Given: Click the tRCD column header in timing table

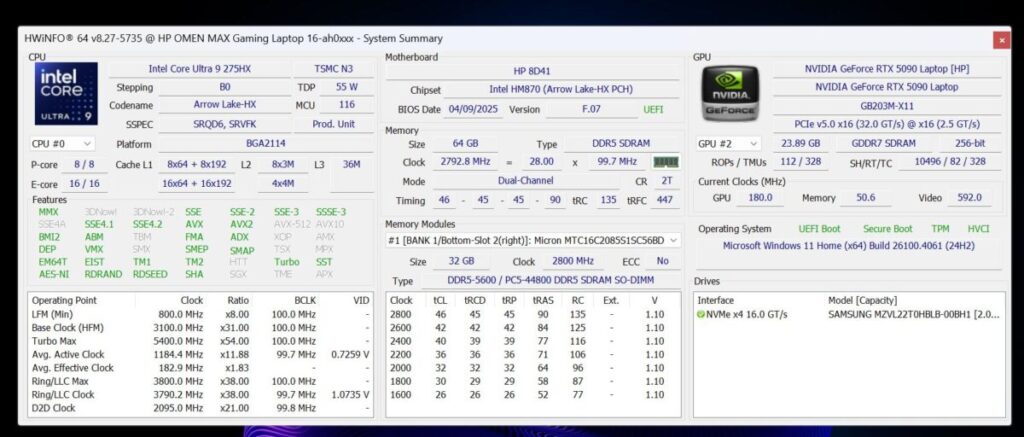Looking at the screenshot, I should [x=474, y=300].
